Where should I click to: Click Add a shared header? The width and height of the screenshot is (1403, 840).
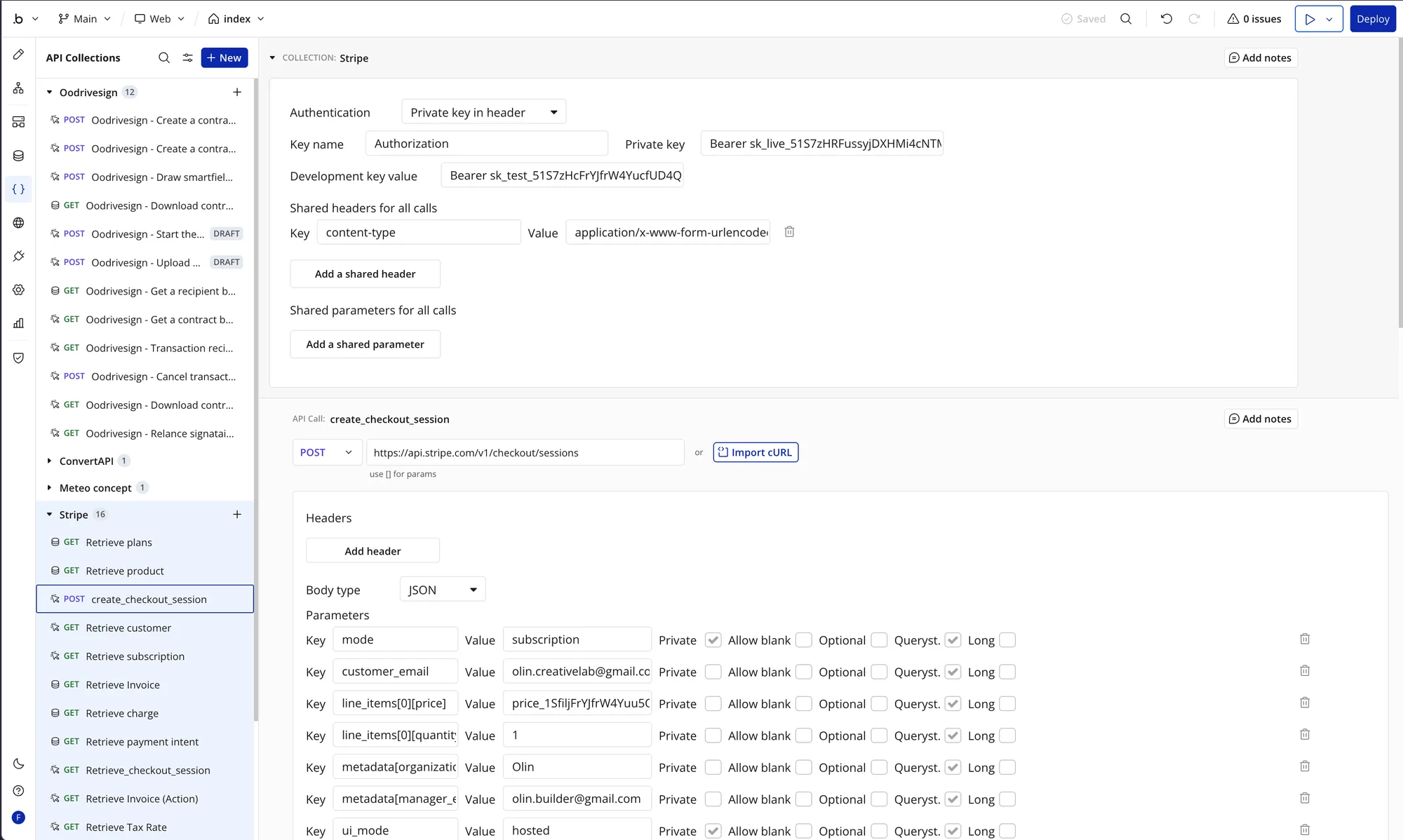tap(365, 273)
